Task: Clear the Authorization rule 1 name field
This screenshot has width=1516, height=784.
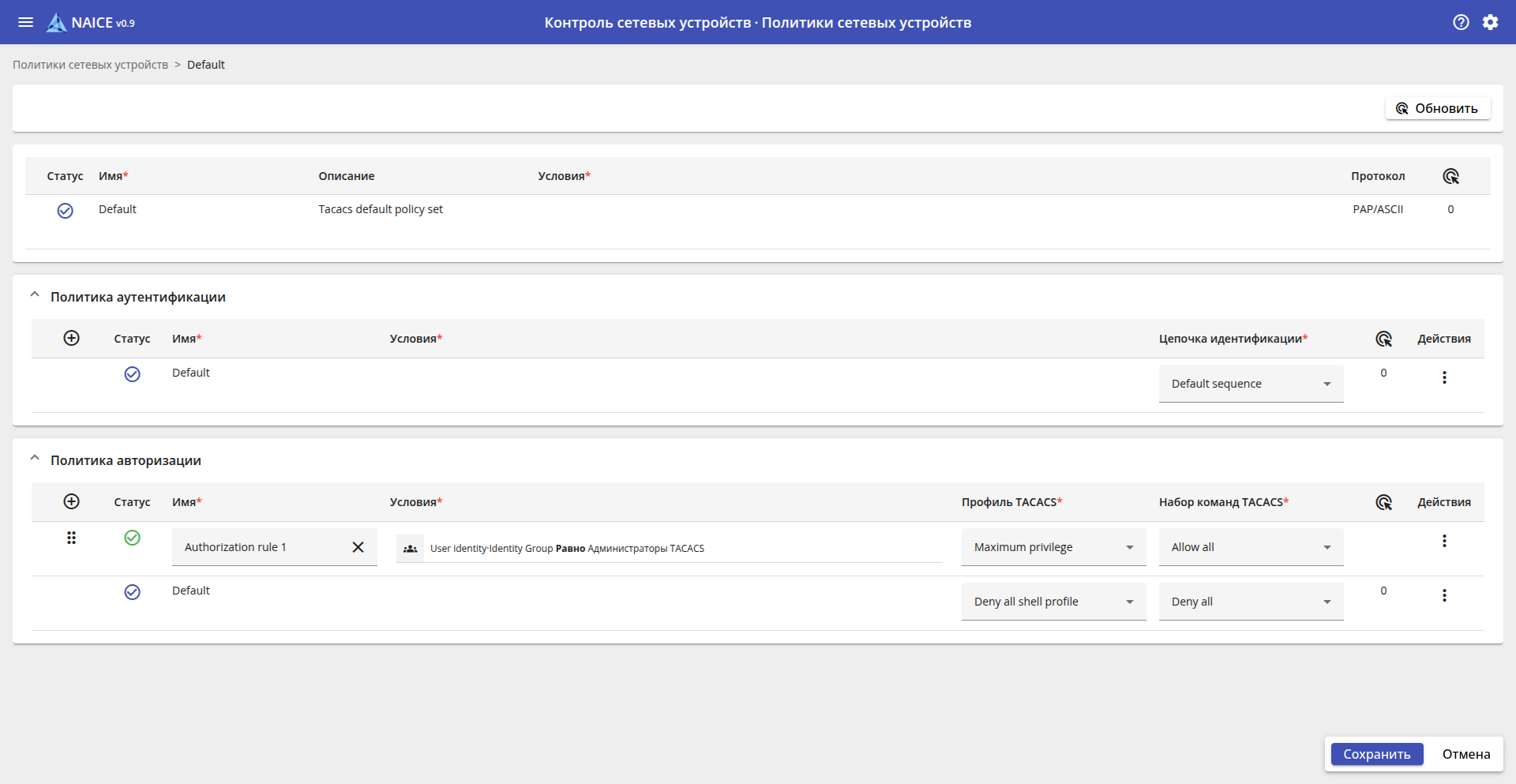Action: (358, 547)
